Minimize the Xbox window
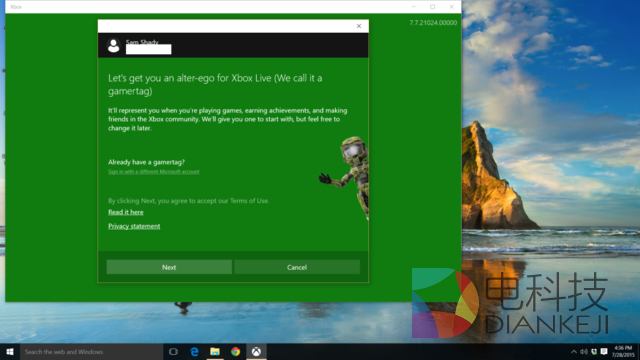640x360 pixels. point(414,7)
